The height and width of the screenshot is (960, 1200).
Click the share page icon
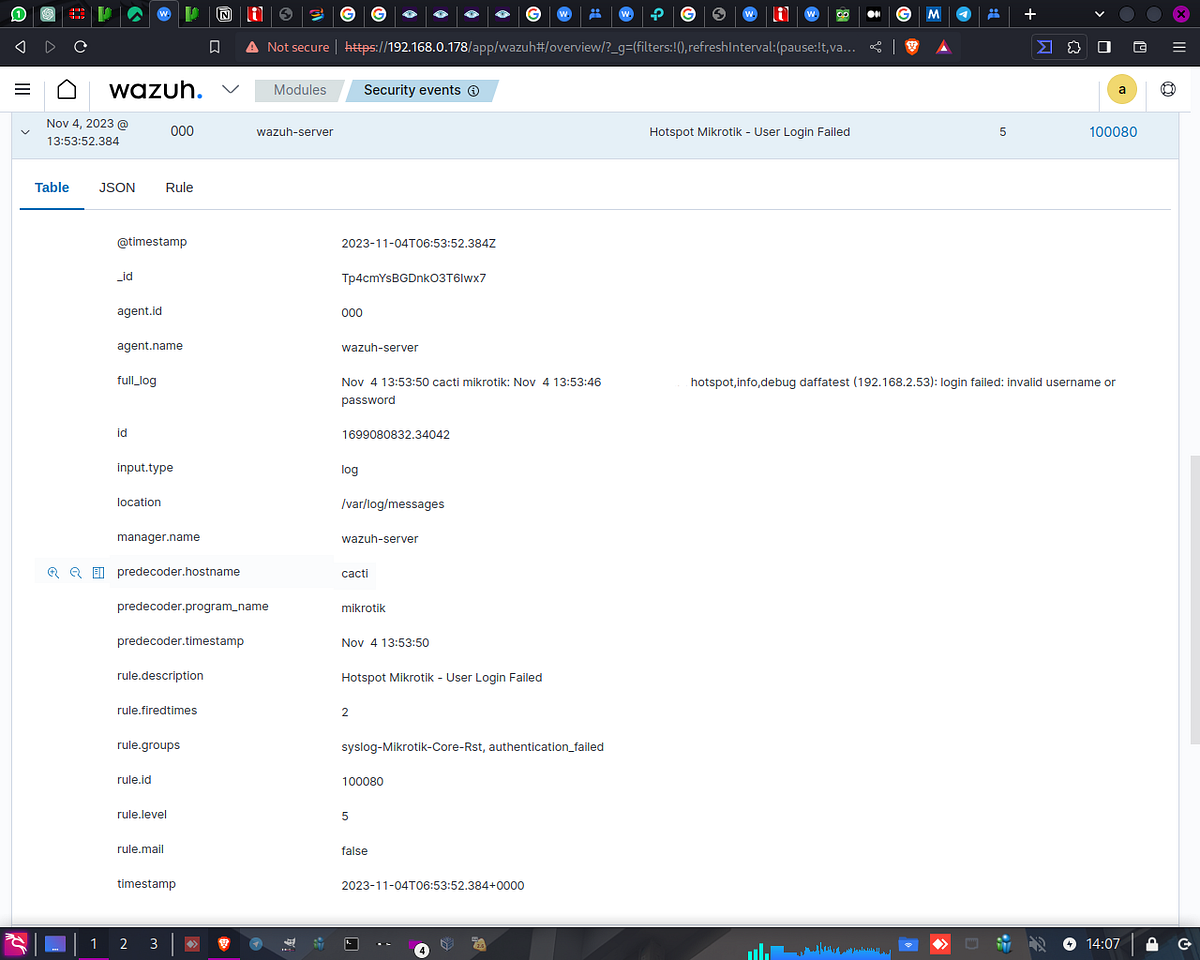pos(875,46)
